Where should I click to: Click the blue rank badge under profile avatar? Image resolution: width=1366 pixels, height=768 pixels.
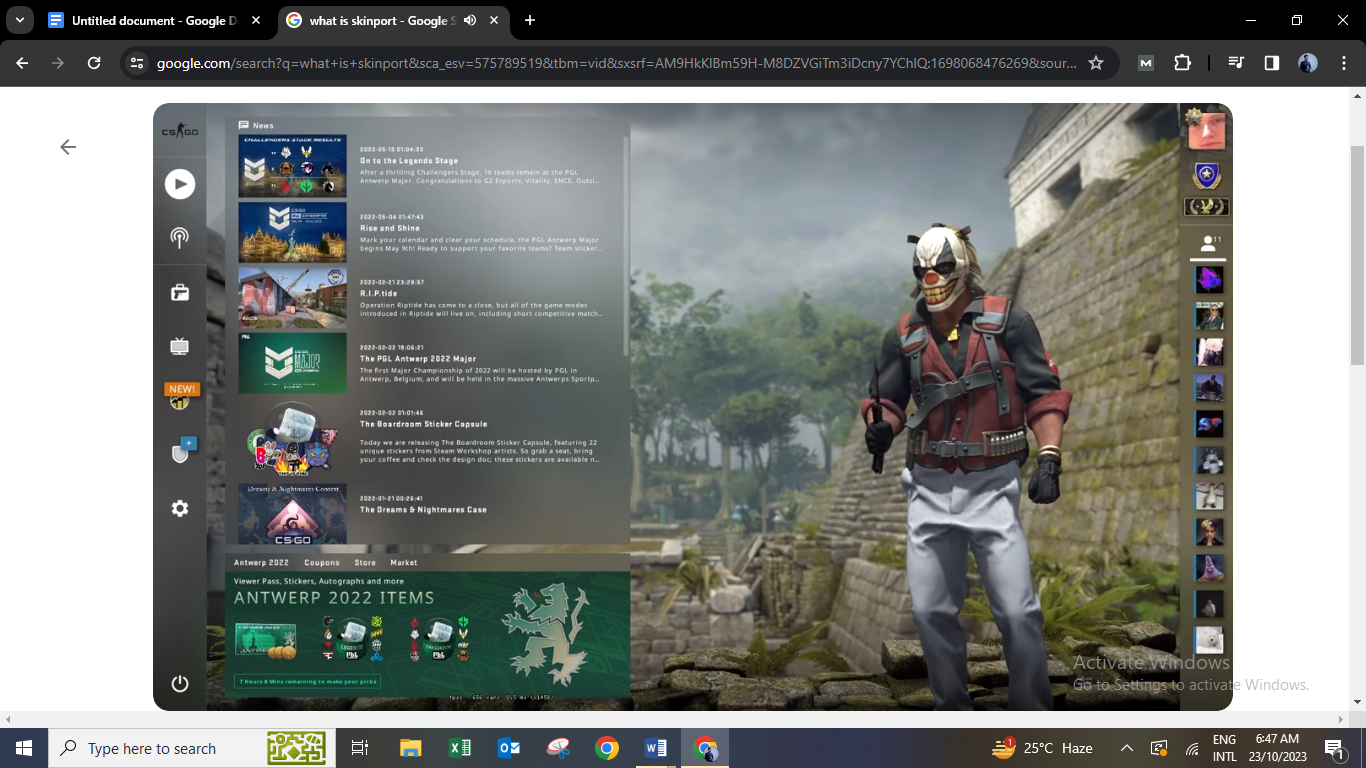tap(1207, 176)
